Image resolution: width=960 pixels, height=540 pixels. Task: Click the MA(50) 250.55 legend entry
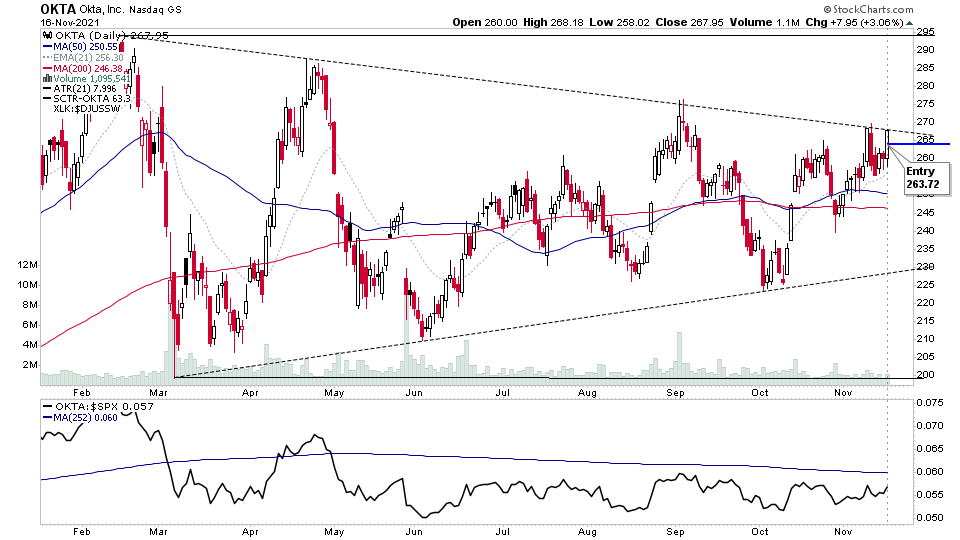pos(85,47)
